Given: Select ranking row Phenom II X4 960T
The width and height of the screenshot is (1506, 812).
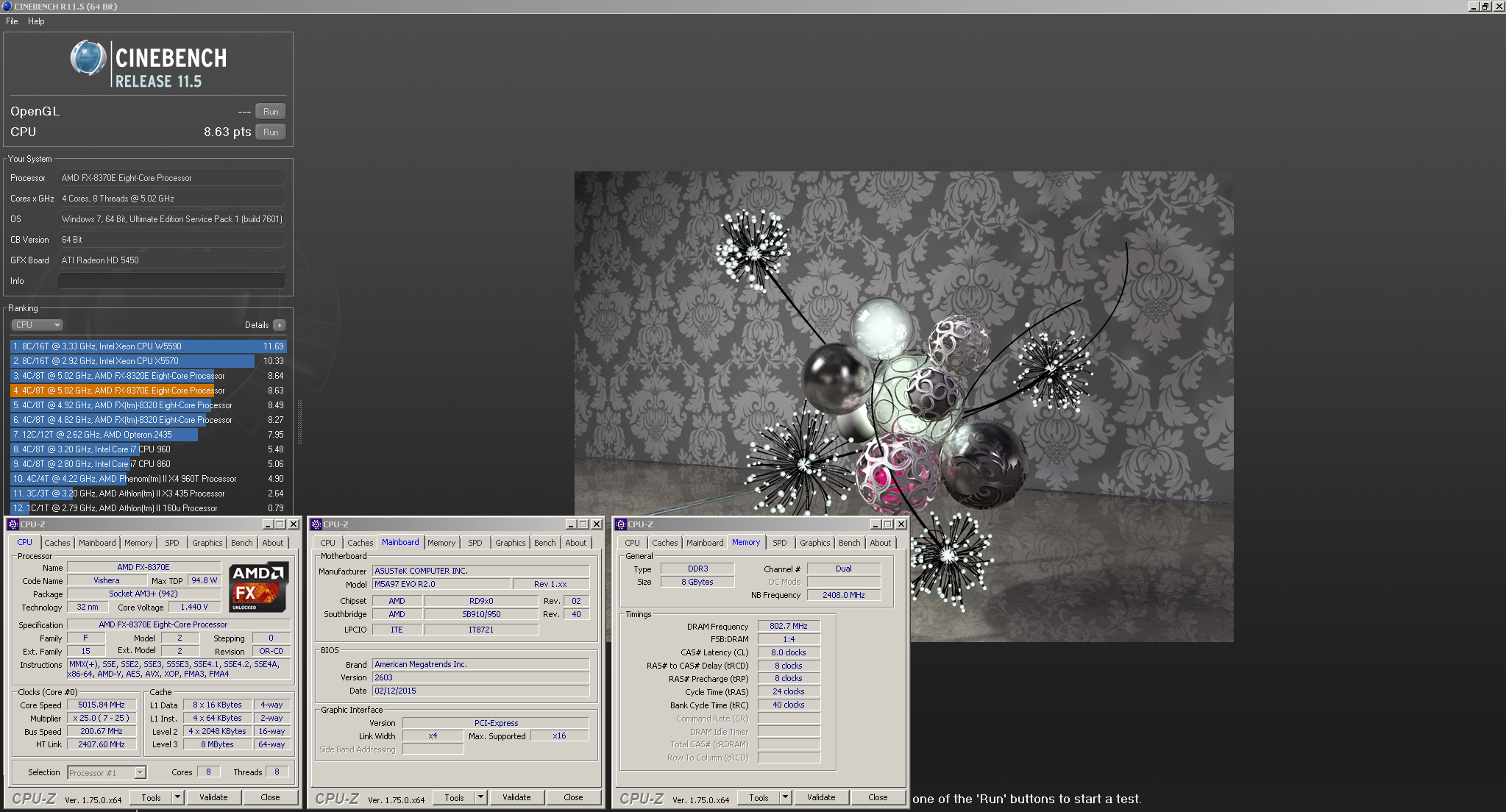Looking at the screenshot, I should click(x=148, y=479).
